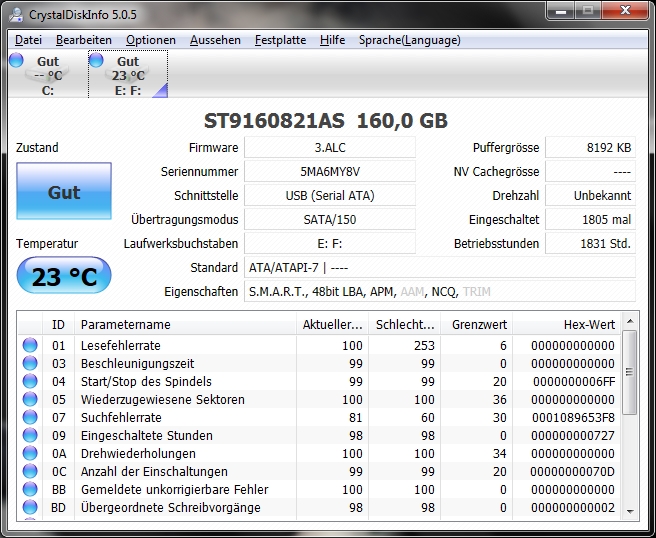Click the status icon for Drehwiederholungen
Image resolution: width=656 pixels, height=538 pixels.
pos(30,453)
